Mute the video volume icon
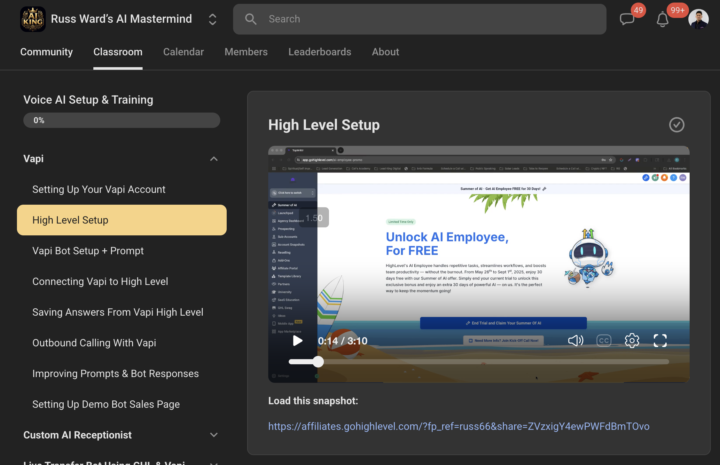This screenshot has height=465, width=720. 575,341
